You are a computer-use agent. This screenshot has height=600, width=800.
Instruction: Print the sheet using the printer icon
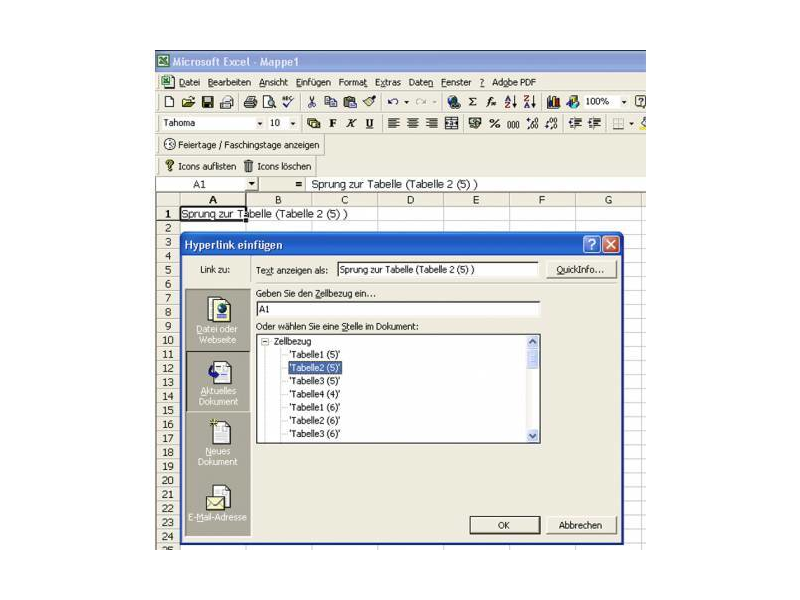point(250,102)
